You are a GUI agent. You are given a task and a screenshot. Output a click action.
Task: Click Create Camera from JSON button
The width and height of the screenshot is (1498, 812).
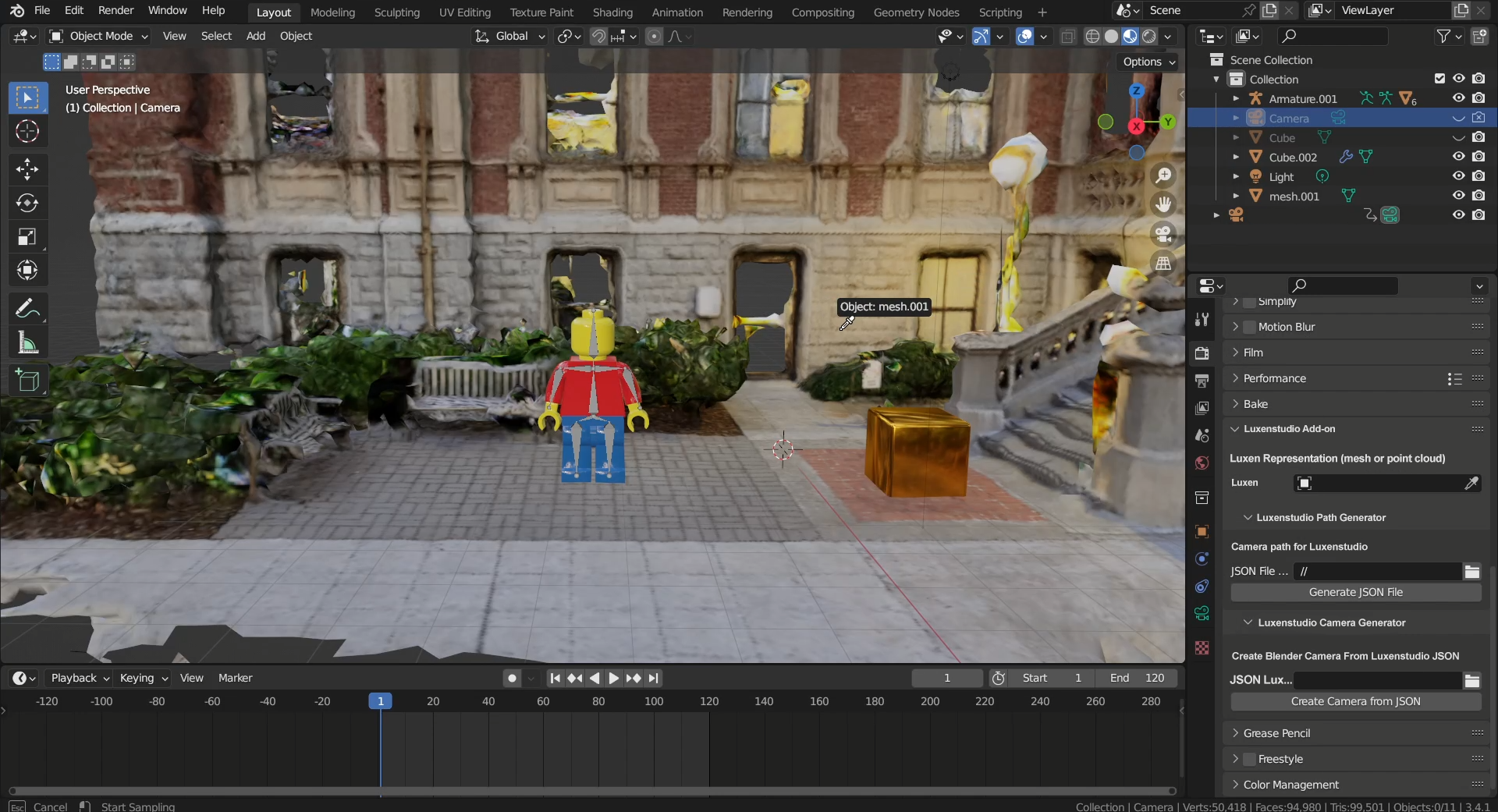[x=1355, y=701]
